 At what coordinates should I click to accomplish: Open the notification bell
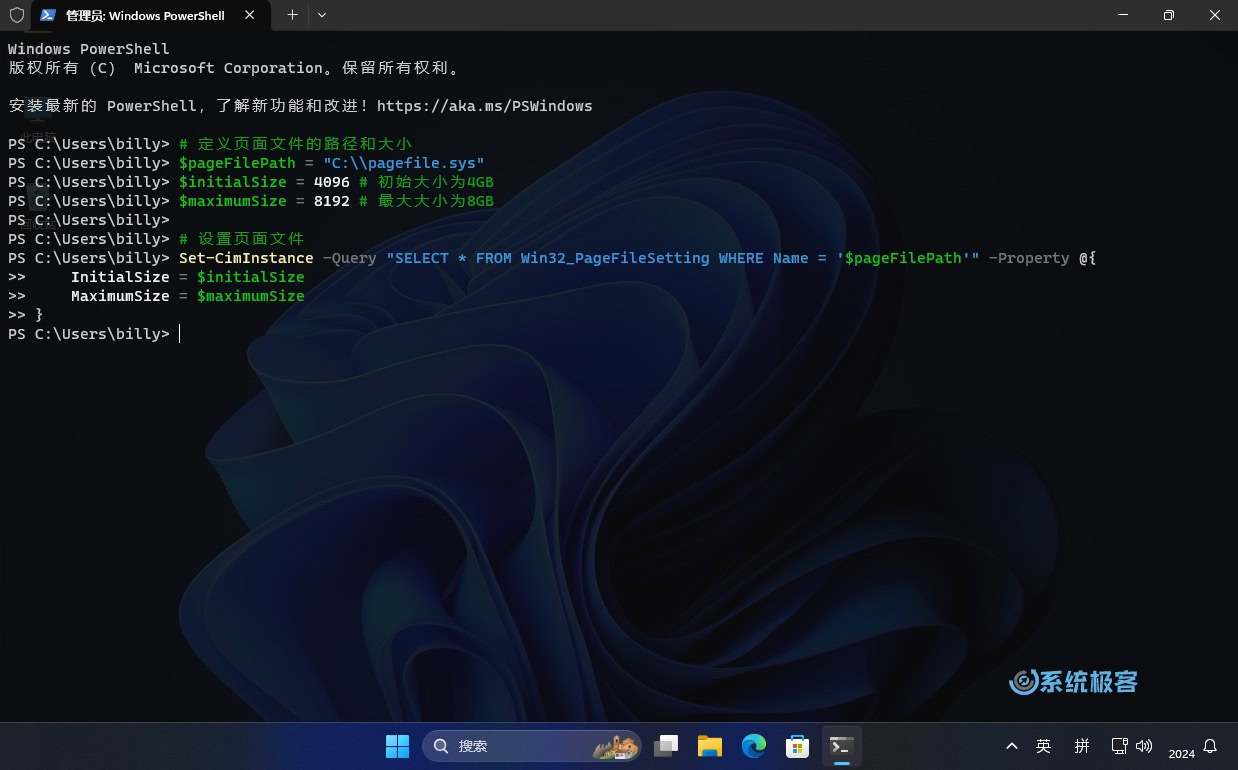click(x=1210, y=746)
